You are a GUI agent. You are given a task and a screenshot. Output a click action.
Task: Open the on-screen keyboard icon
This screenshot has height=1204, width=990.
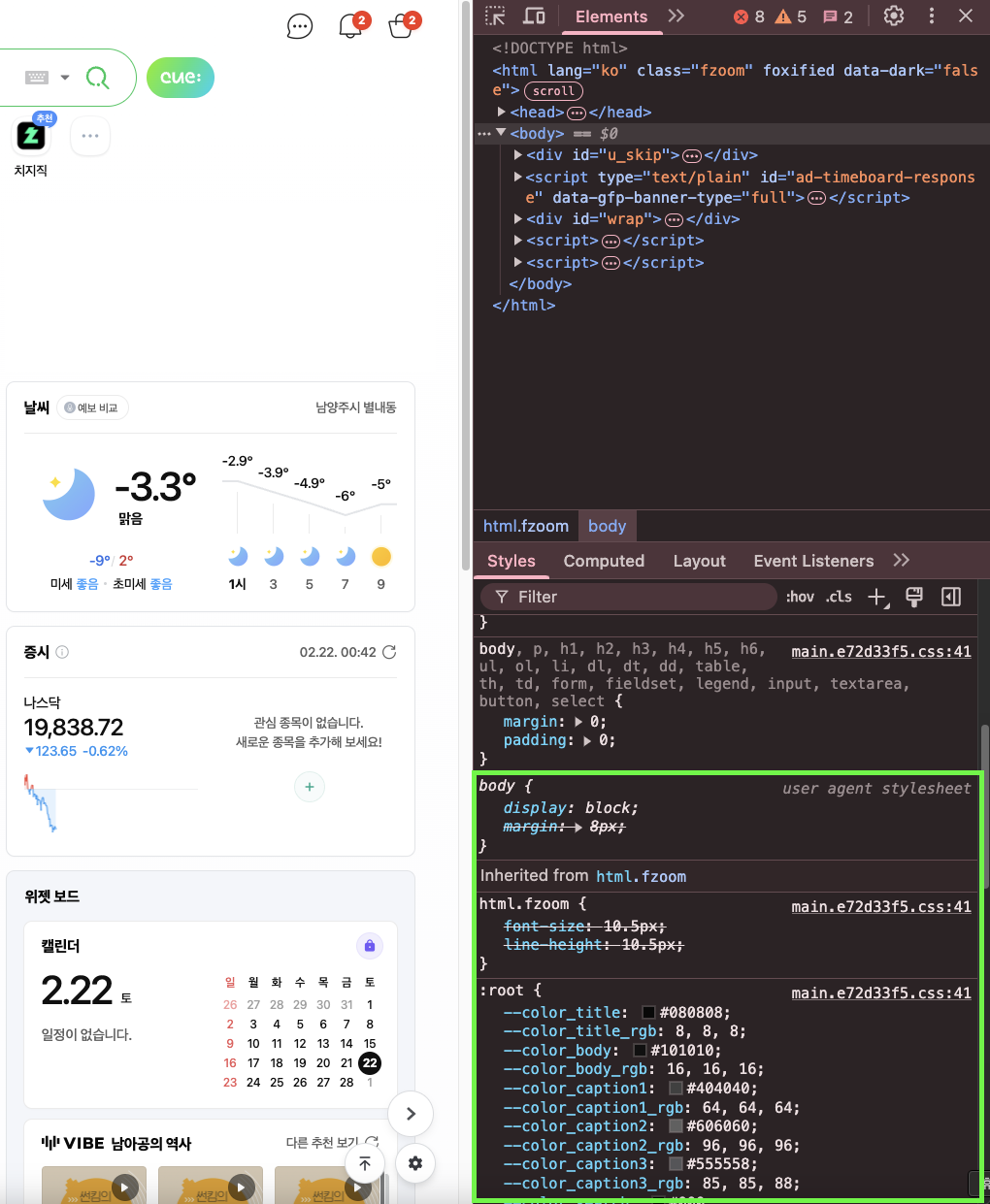point(37,78)
